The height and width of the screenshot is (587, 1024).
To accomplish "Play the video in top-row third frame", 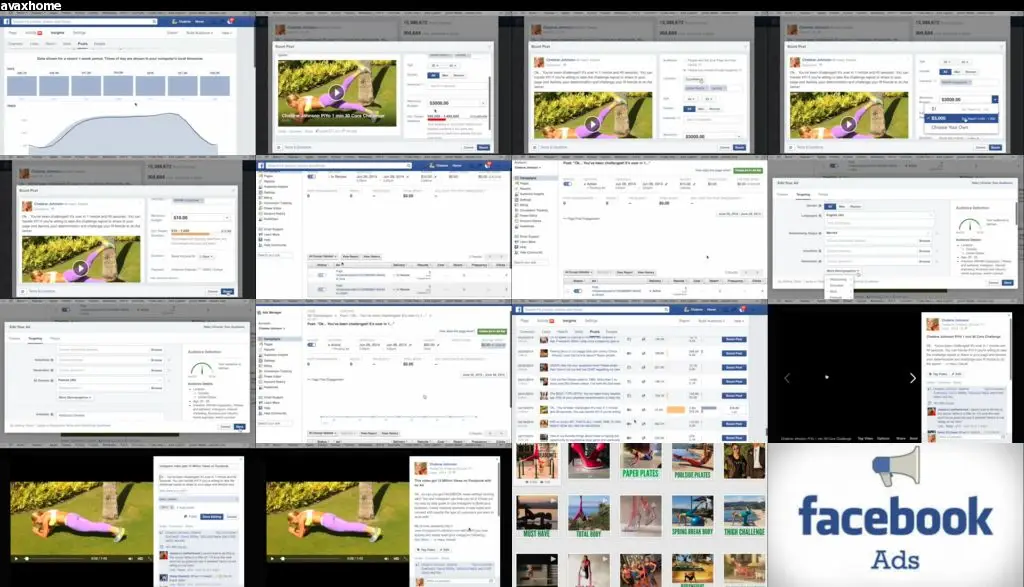I will click(592, 123).
